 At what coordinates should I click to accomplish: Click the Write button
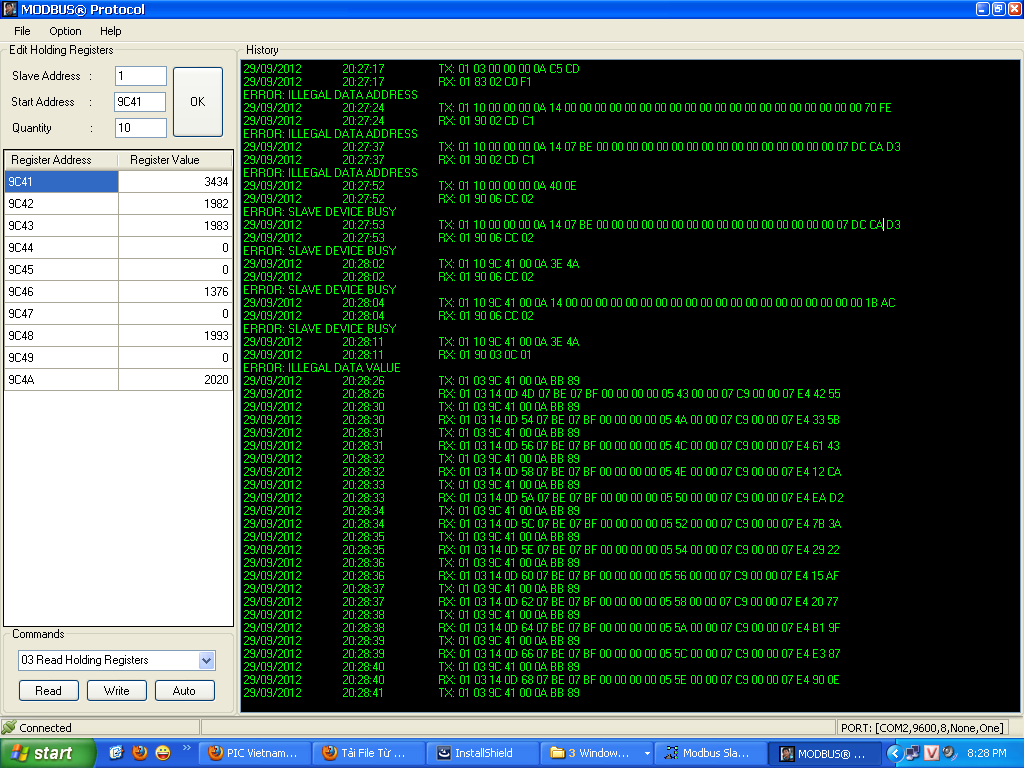116,690
